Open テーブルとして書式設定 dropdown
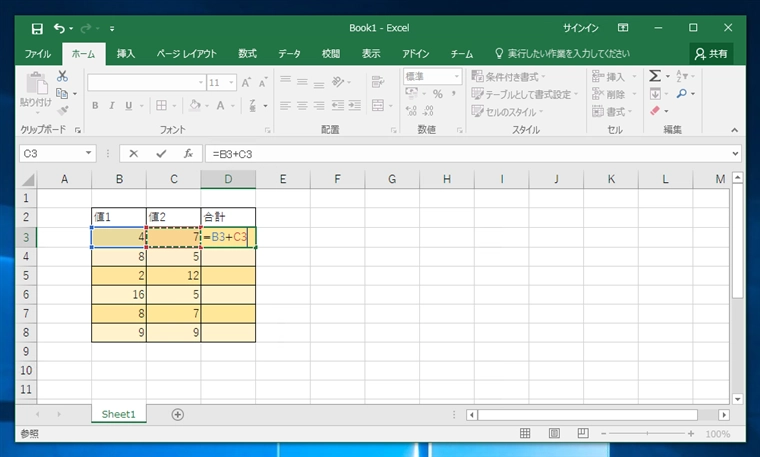760x457 pixels. (525, 94)
